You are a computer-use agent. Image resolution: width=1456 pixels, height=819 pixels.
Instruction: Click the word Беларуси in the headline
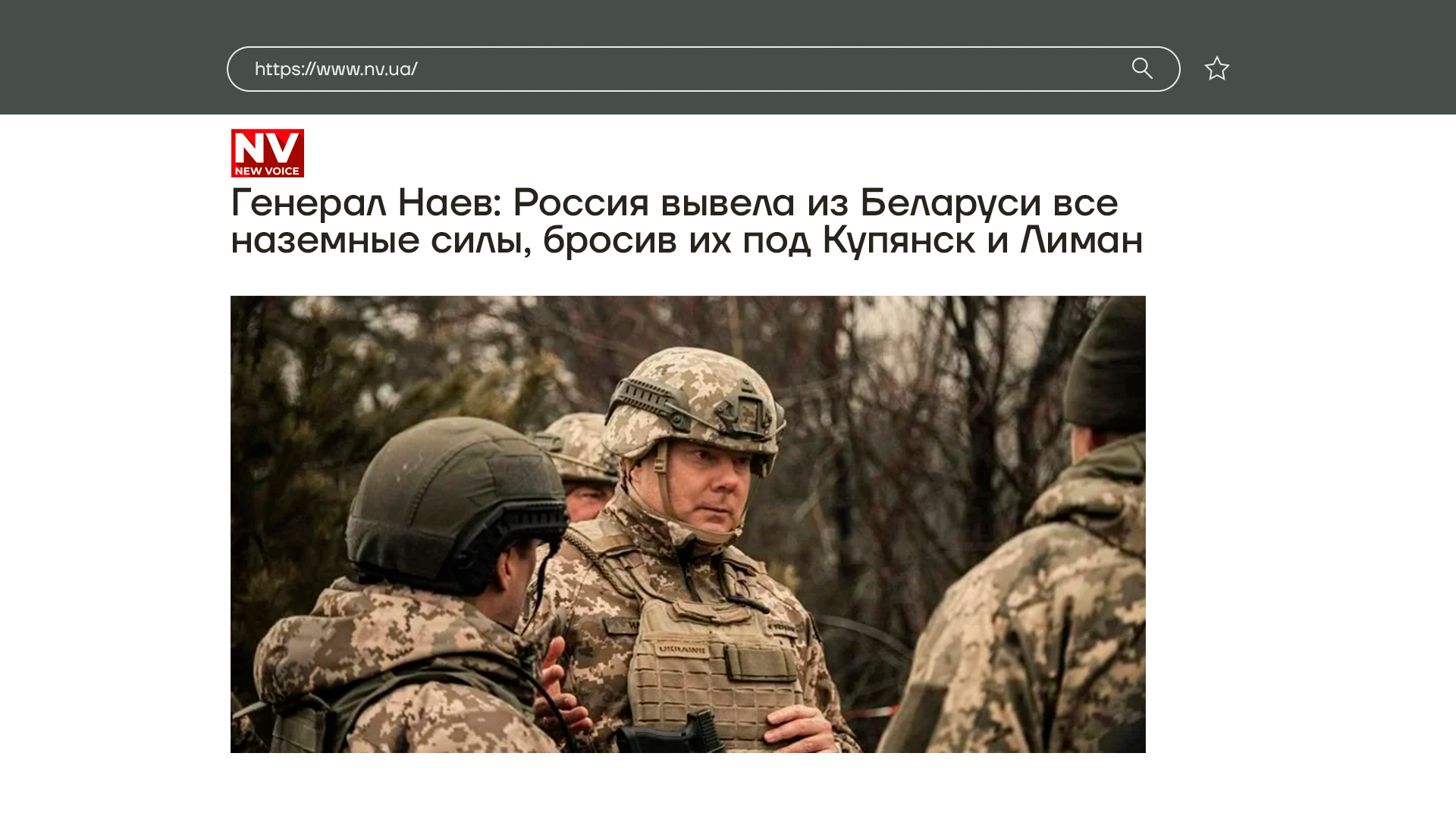coord(951,202)
